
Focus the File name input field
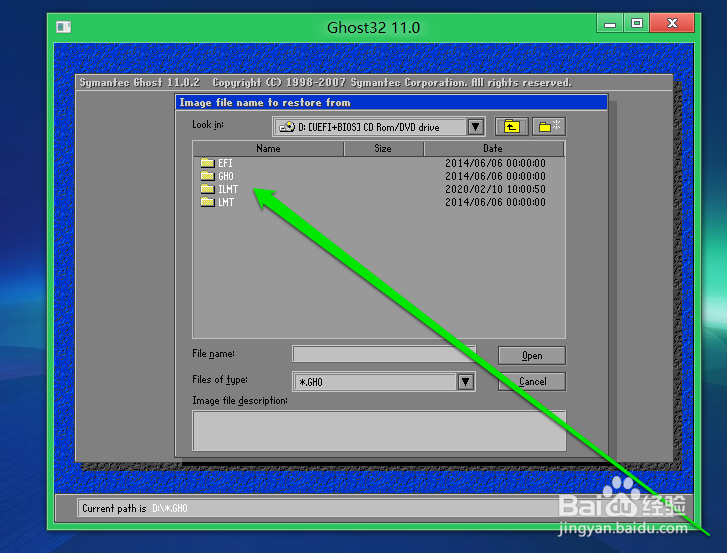coord(384,354)
